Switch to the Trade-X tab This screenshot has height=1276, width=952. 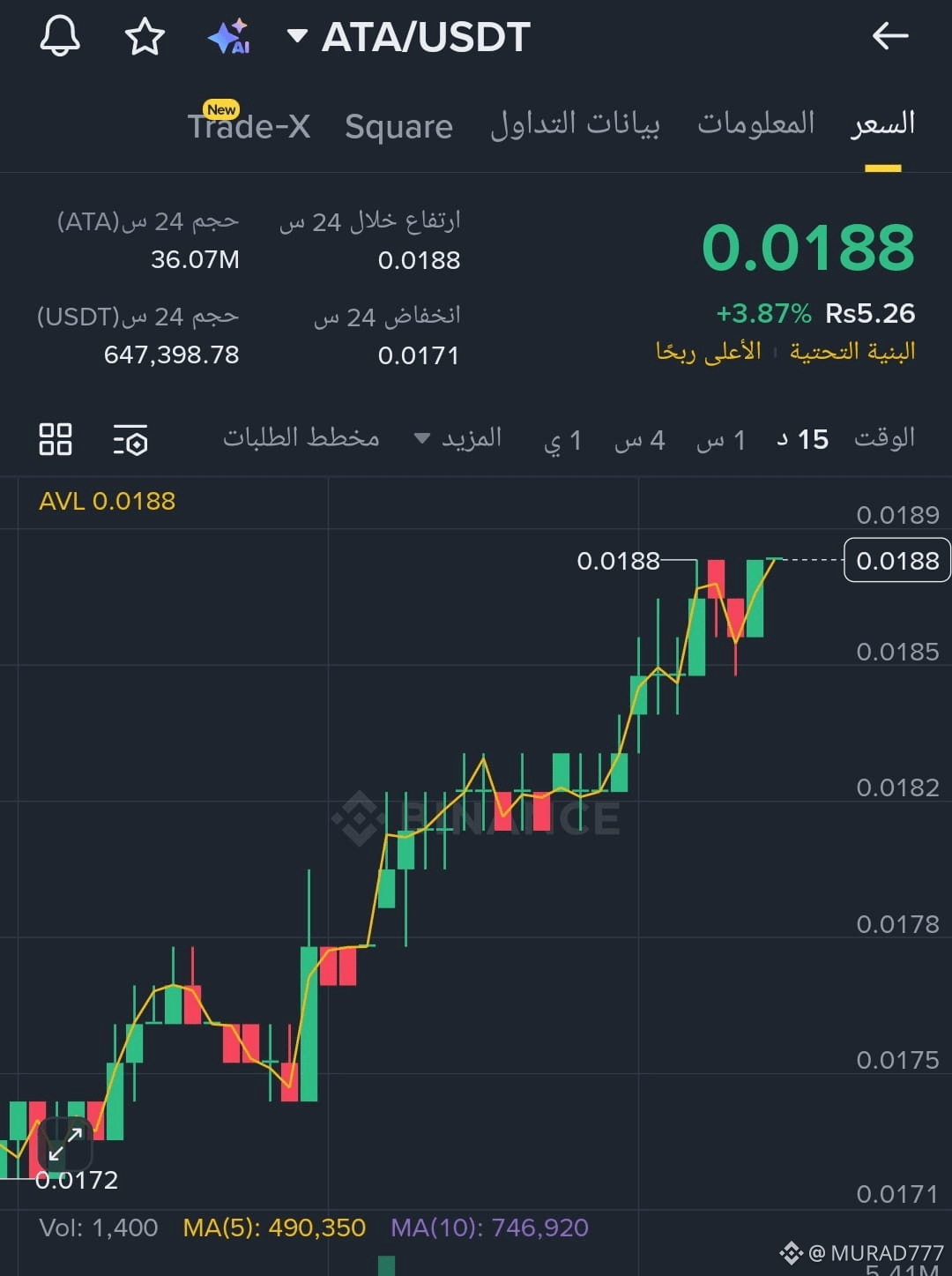249,125
